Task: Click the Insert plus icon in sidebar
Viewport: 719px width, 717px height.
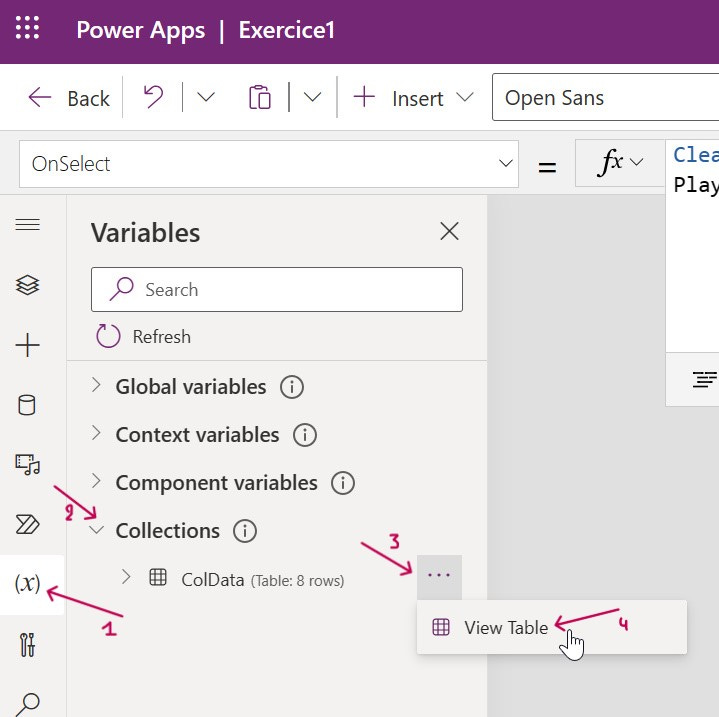Action: coord(28,345)
